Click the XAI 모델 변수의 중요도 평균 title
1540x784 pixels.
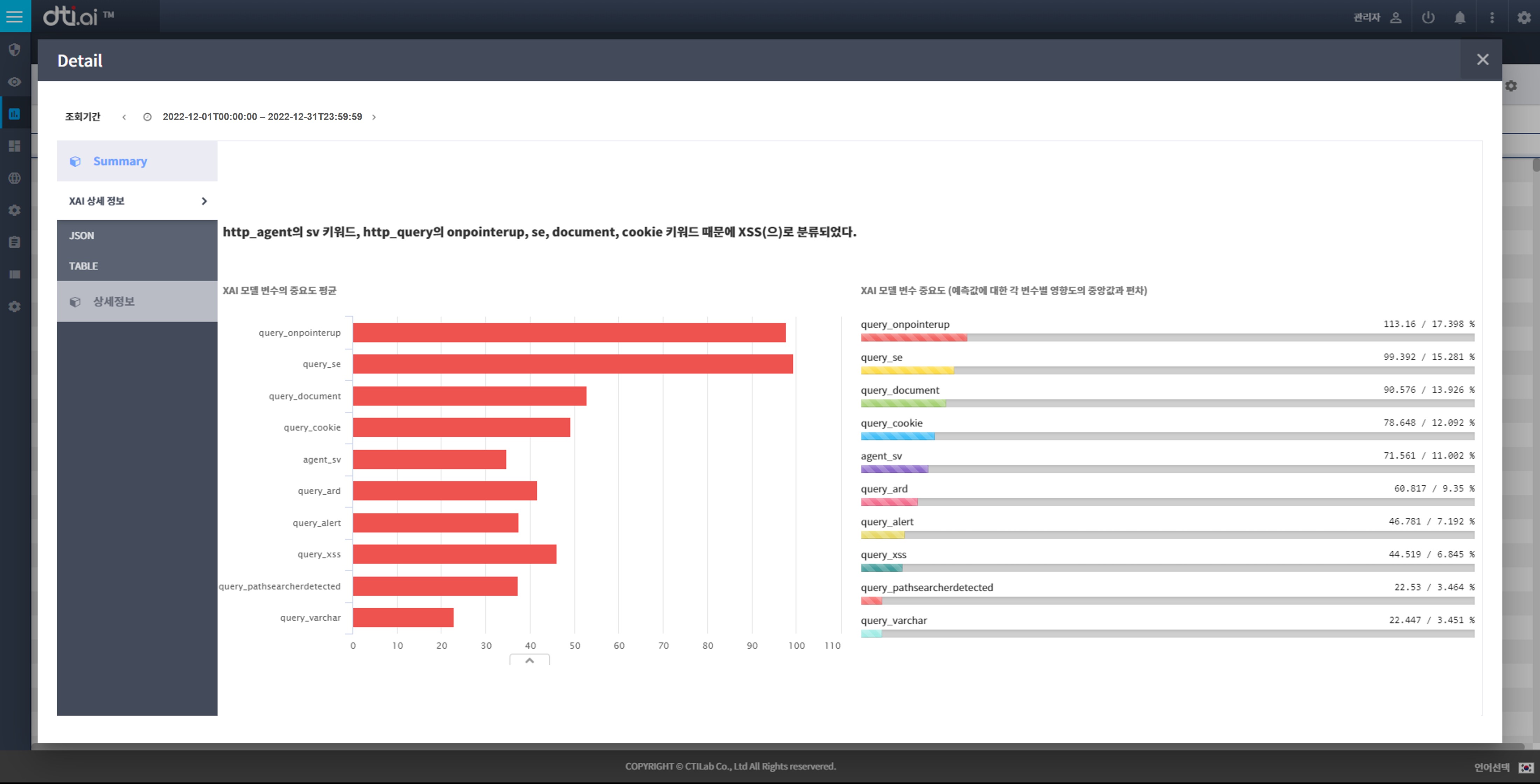coord(279,290)
